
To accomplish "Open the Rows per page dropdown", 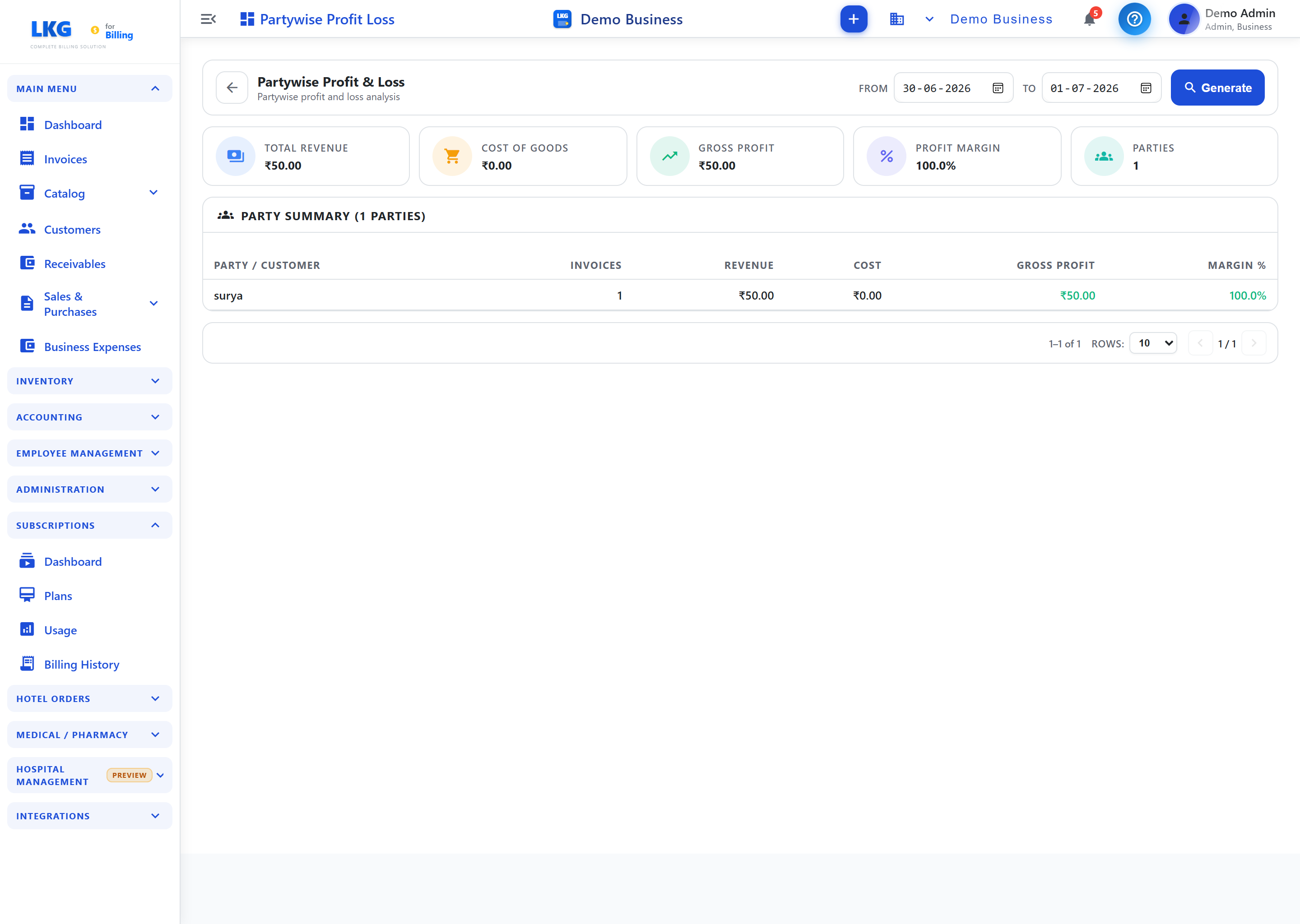I will tap(1153, 343).
